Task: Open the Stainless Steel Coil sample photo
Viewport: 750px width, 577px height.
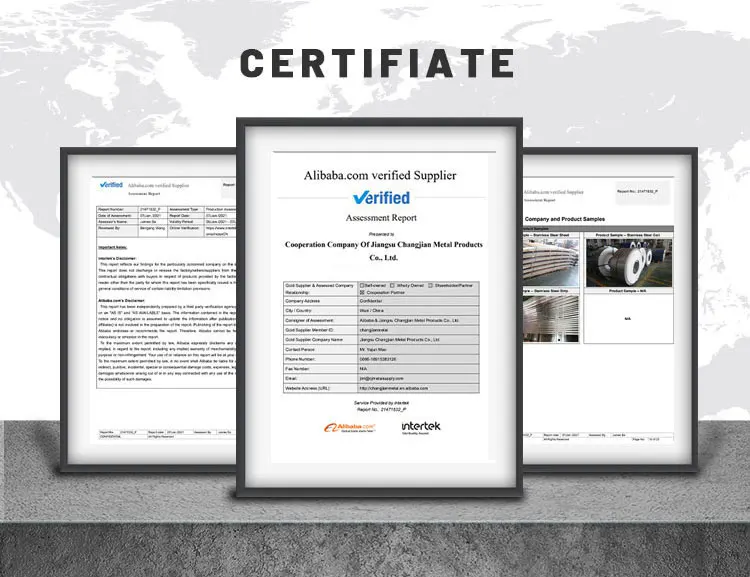Action: point(628,262)
